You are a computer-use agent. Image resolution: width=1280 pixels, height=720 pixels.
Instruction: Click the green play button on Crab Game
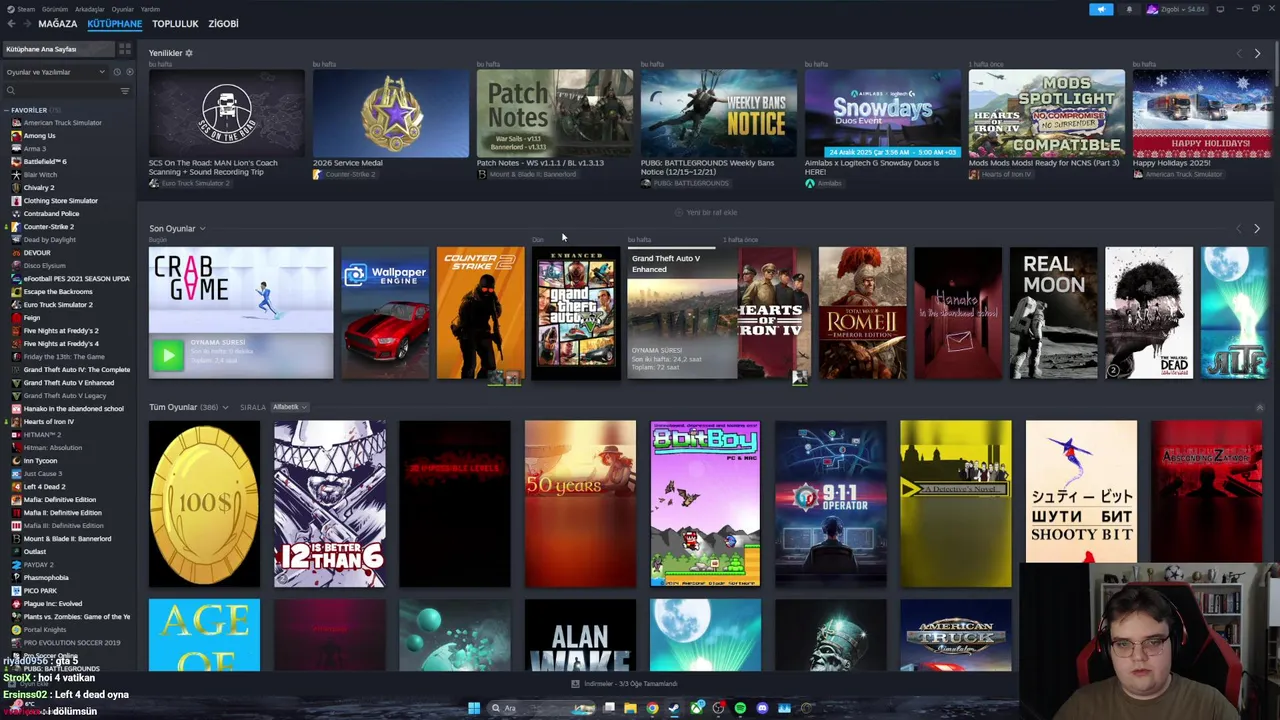pyautogui.click(x=168, y=354)
